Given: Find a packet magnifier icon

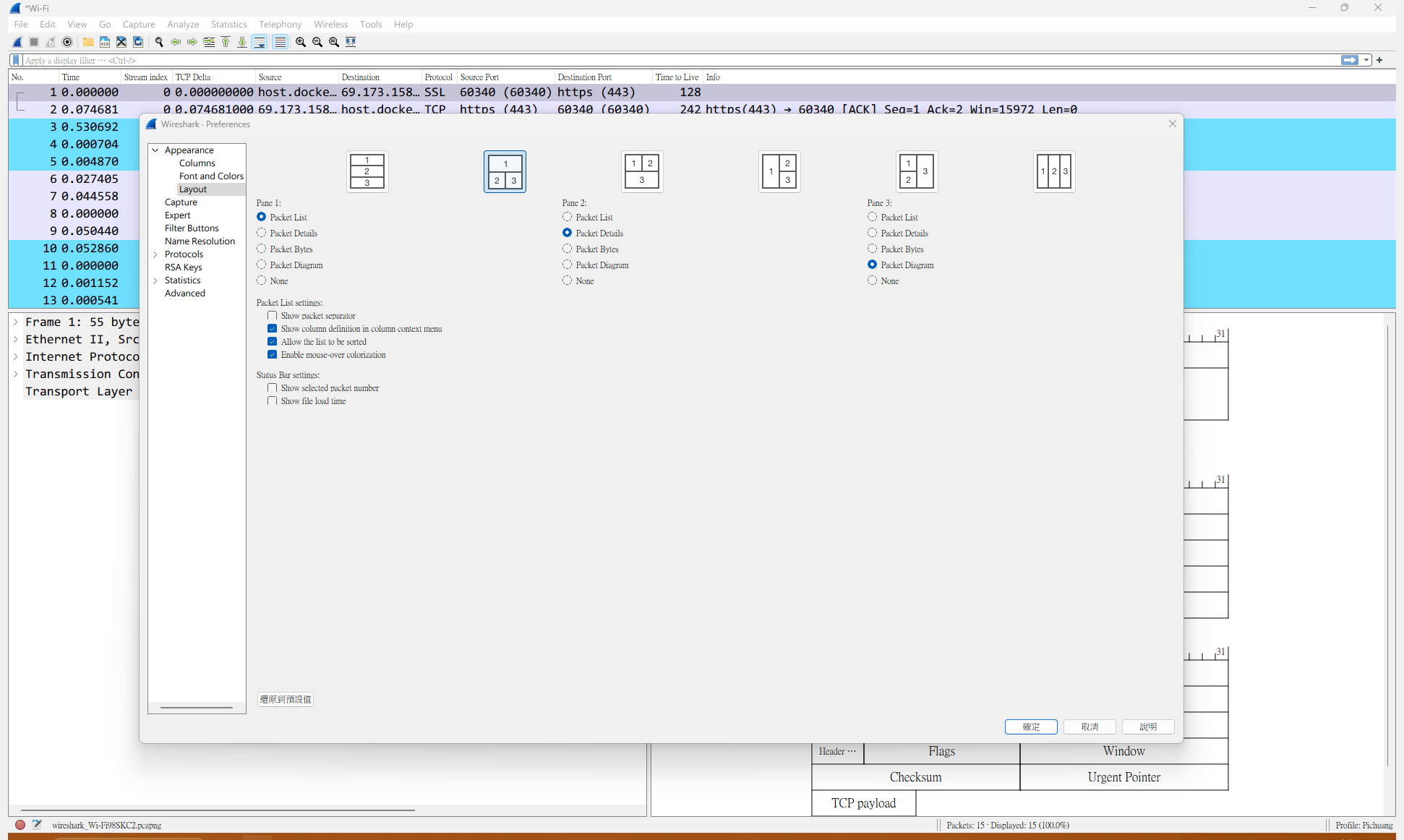Looking at the screenshot, I should coord(159,42).
